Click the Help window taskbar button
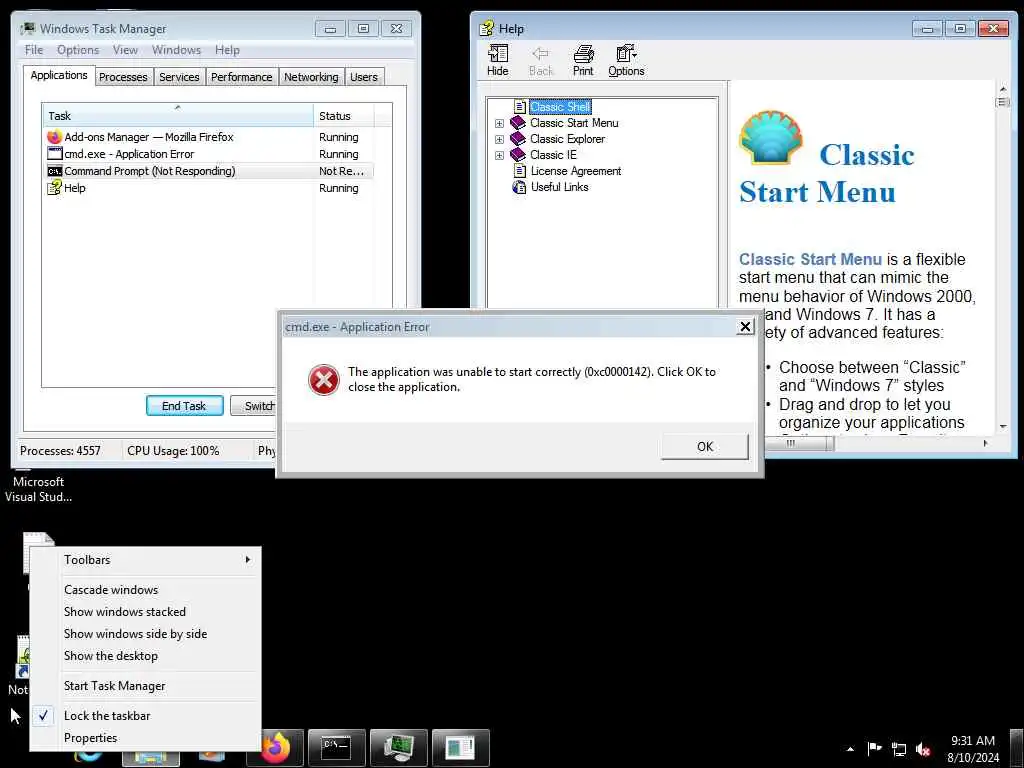The image size is (1024, 768). coord(460,748)
